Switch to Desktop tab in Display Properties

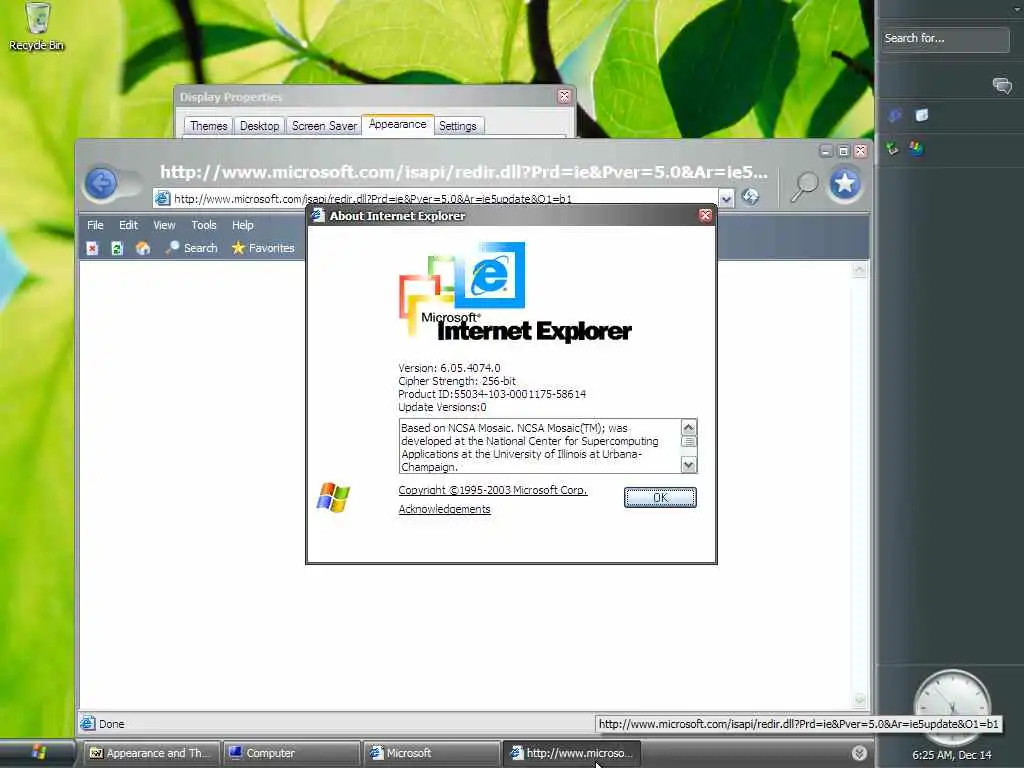pos(259,125)
